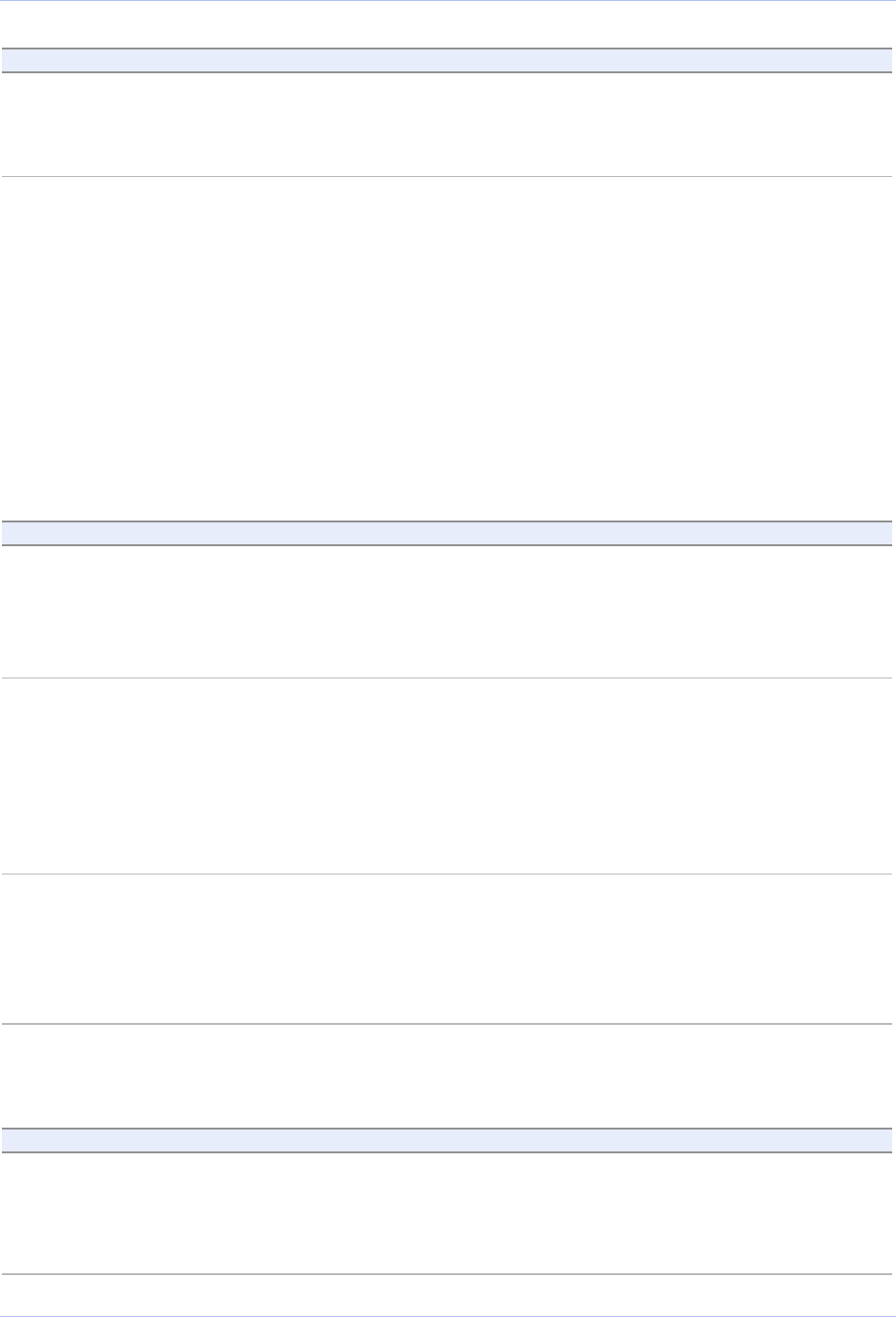
Task: Click the gray separator line in first section
Action: [447, 176]
